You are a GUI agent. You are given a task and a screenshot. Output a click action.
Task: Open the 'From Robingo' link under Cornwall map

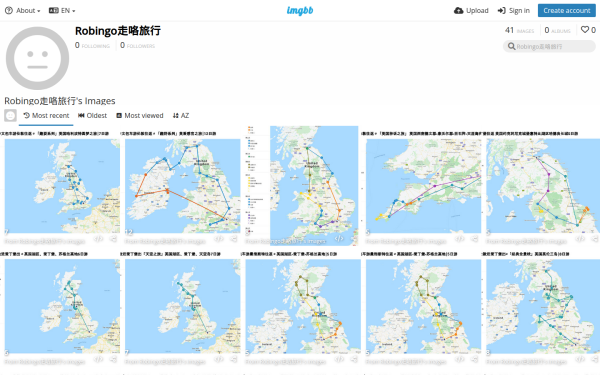click(406, 241)
